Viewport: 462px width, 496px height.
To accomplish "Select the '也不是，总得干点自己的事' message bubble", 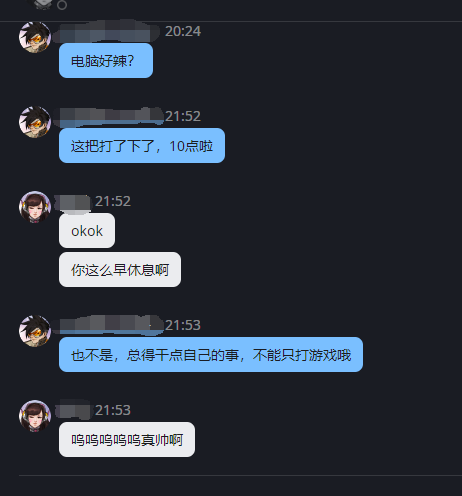I will (x=211, y=355).
